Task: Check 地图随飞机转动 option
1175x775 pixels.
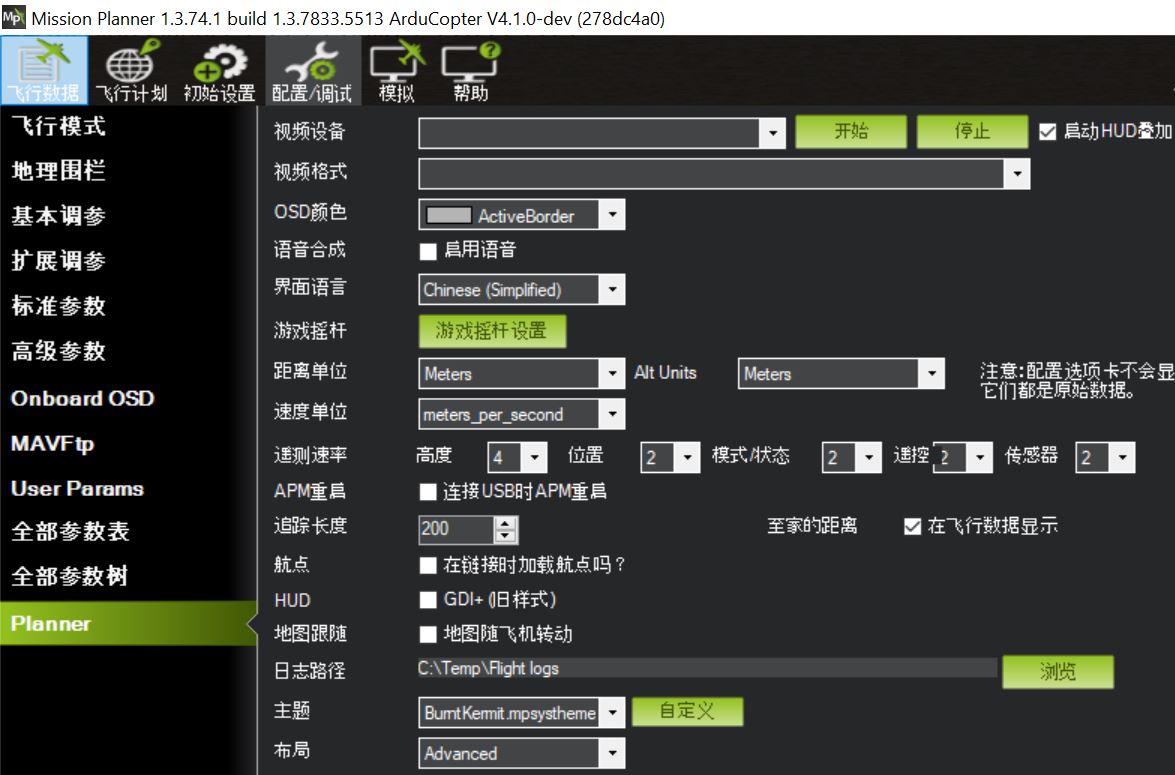Action: [428, 634]
